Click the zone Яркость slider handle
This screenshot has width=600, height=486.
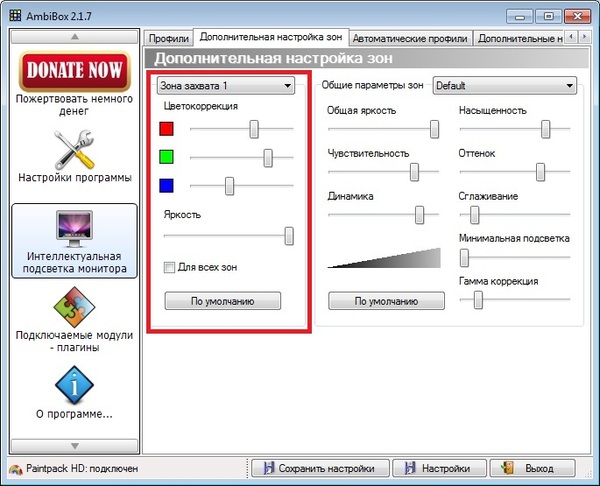289,236
